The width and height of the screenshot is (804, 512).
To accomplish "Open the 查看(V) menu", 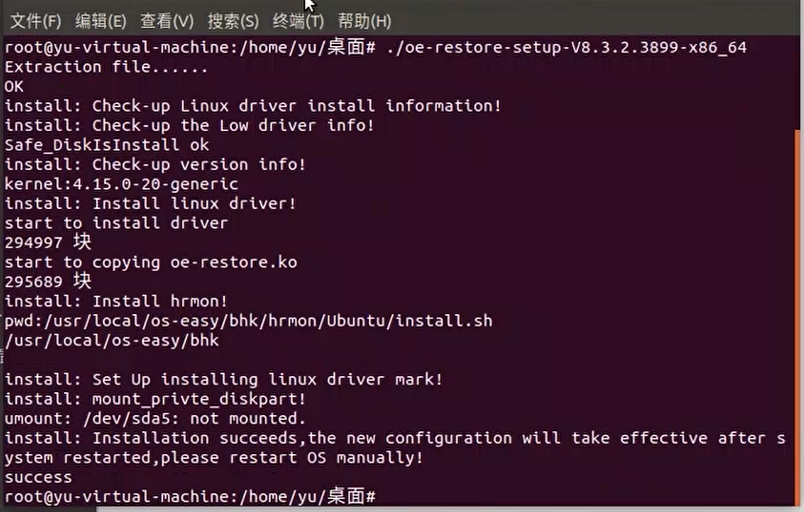I will tap(167, 20).
